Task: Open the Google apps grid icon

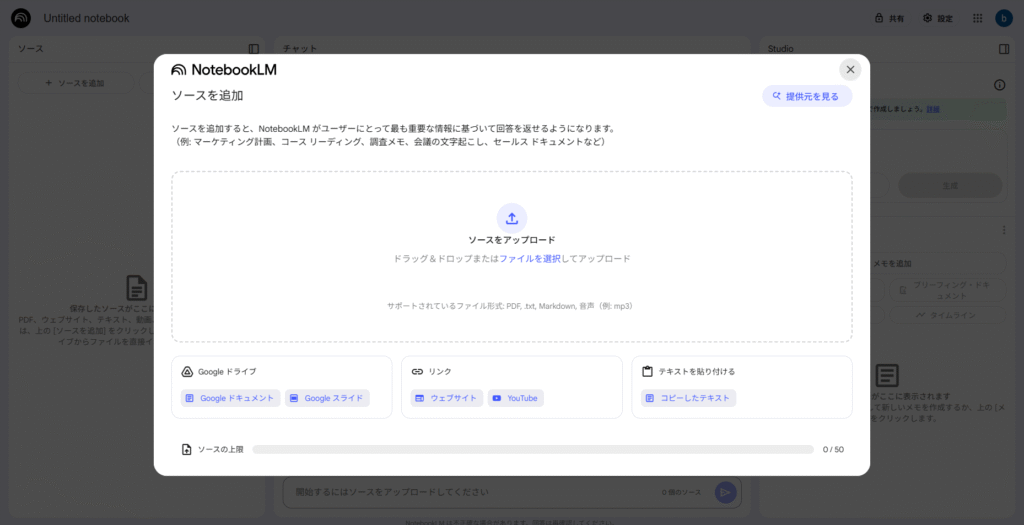Action: click(x=977, y=18)
